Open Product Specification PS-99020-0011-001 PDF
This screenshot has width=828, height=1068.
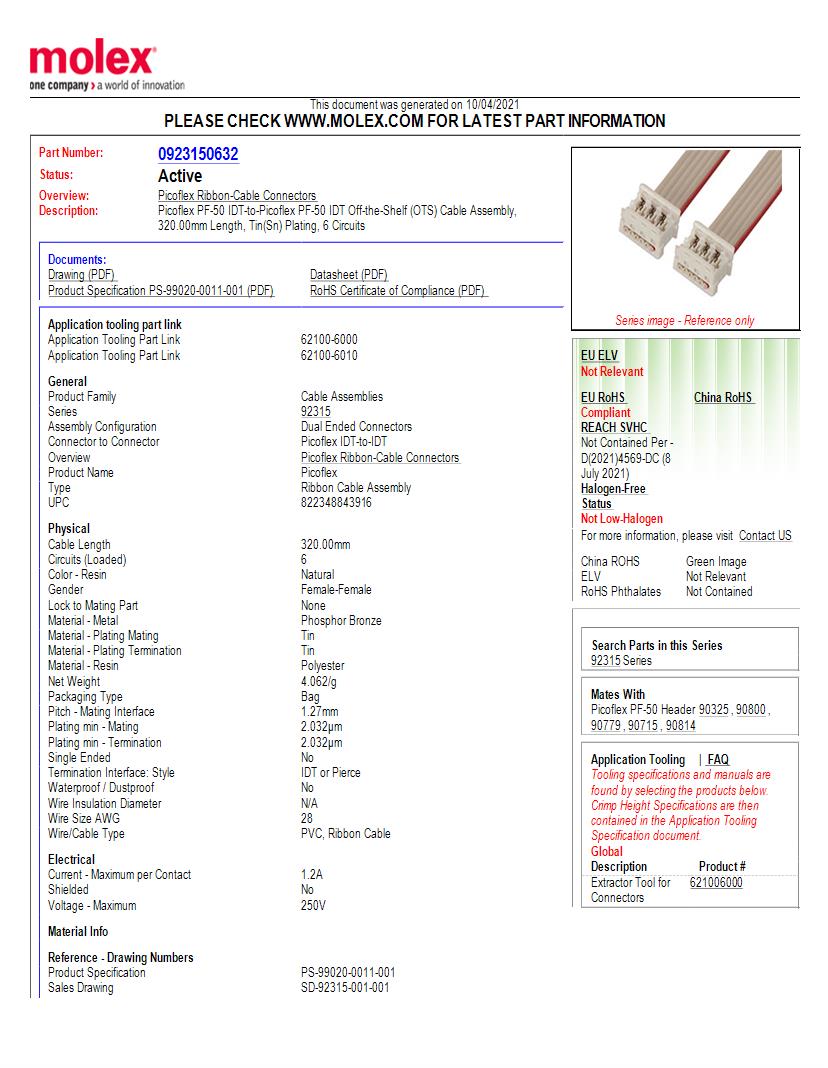tap(158, 289)
